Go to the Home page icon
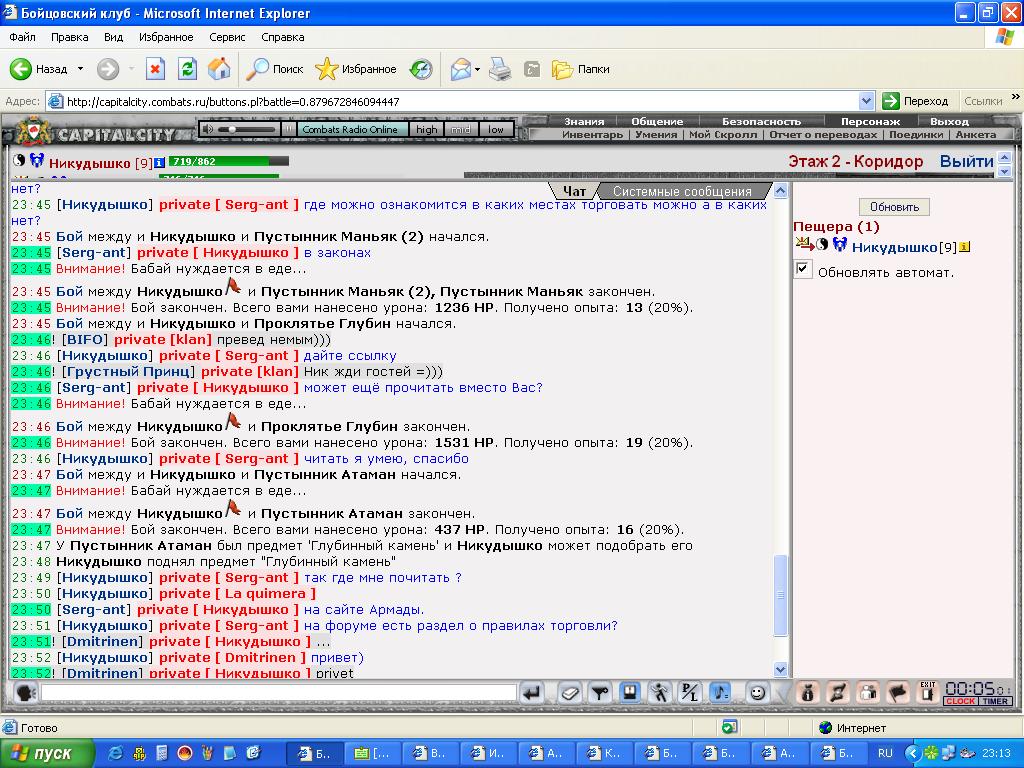 (x=219, y=69)
